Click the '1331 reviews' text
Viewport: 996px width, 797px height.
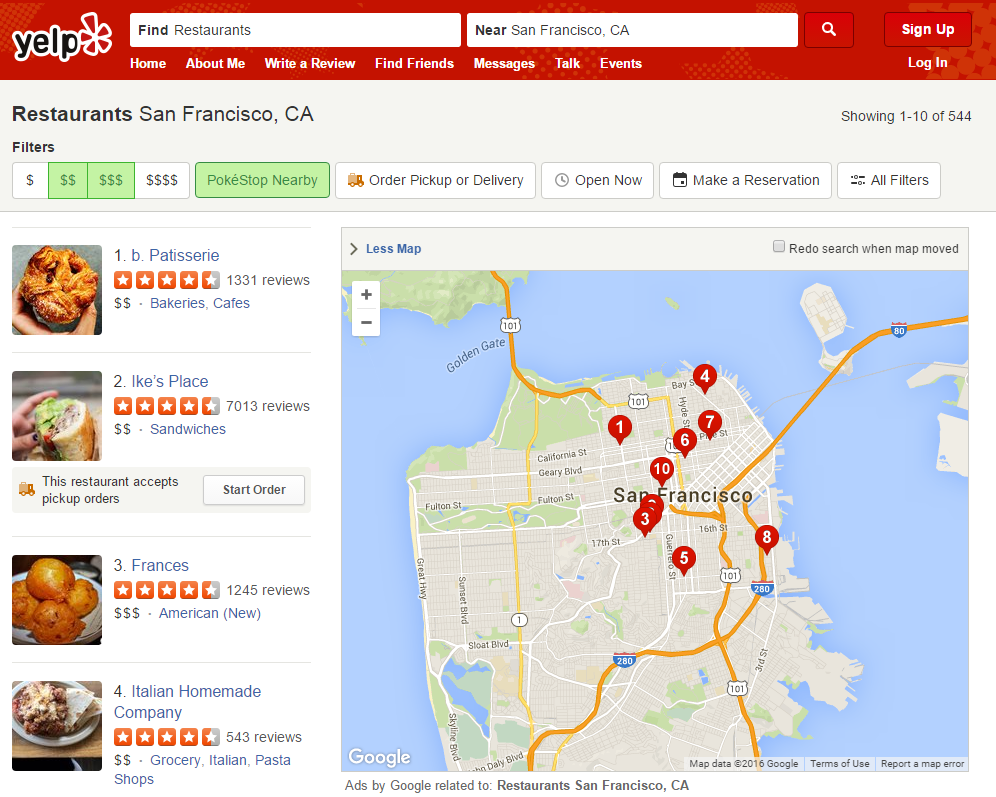coord(268,280)
